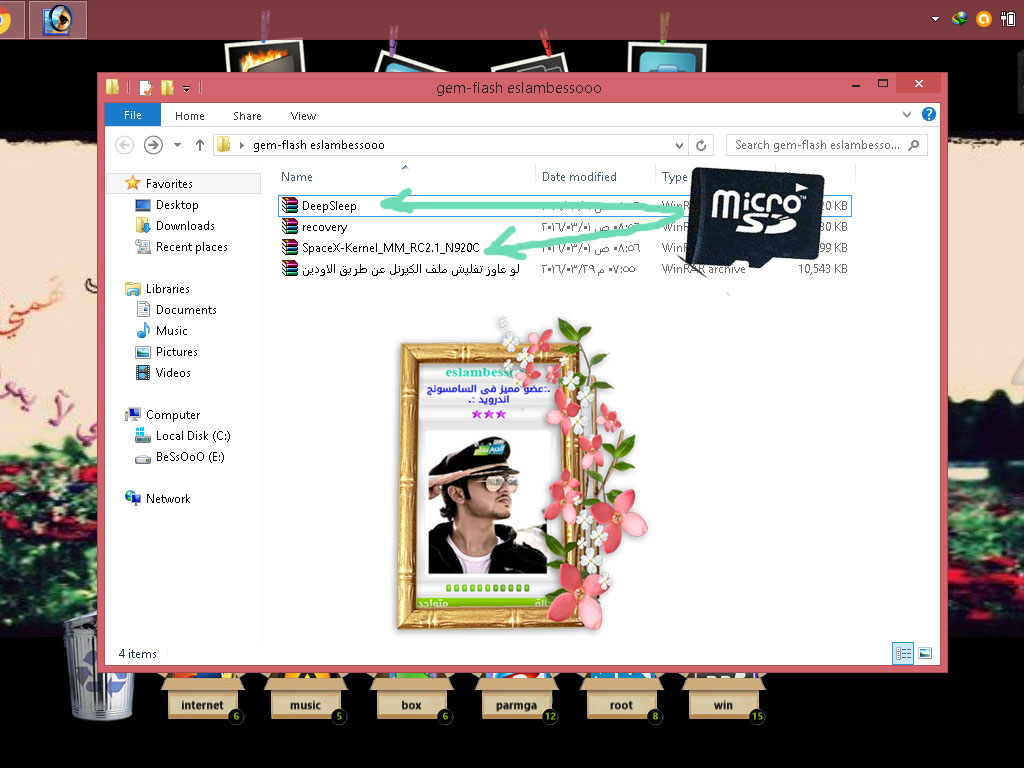Open the File ribbon tab
Screen dimensions: 1024x768
133,115
